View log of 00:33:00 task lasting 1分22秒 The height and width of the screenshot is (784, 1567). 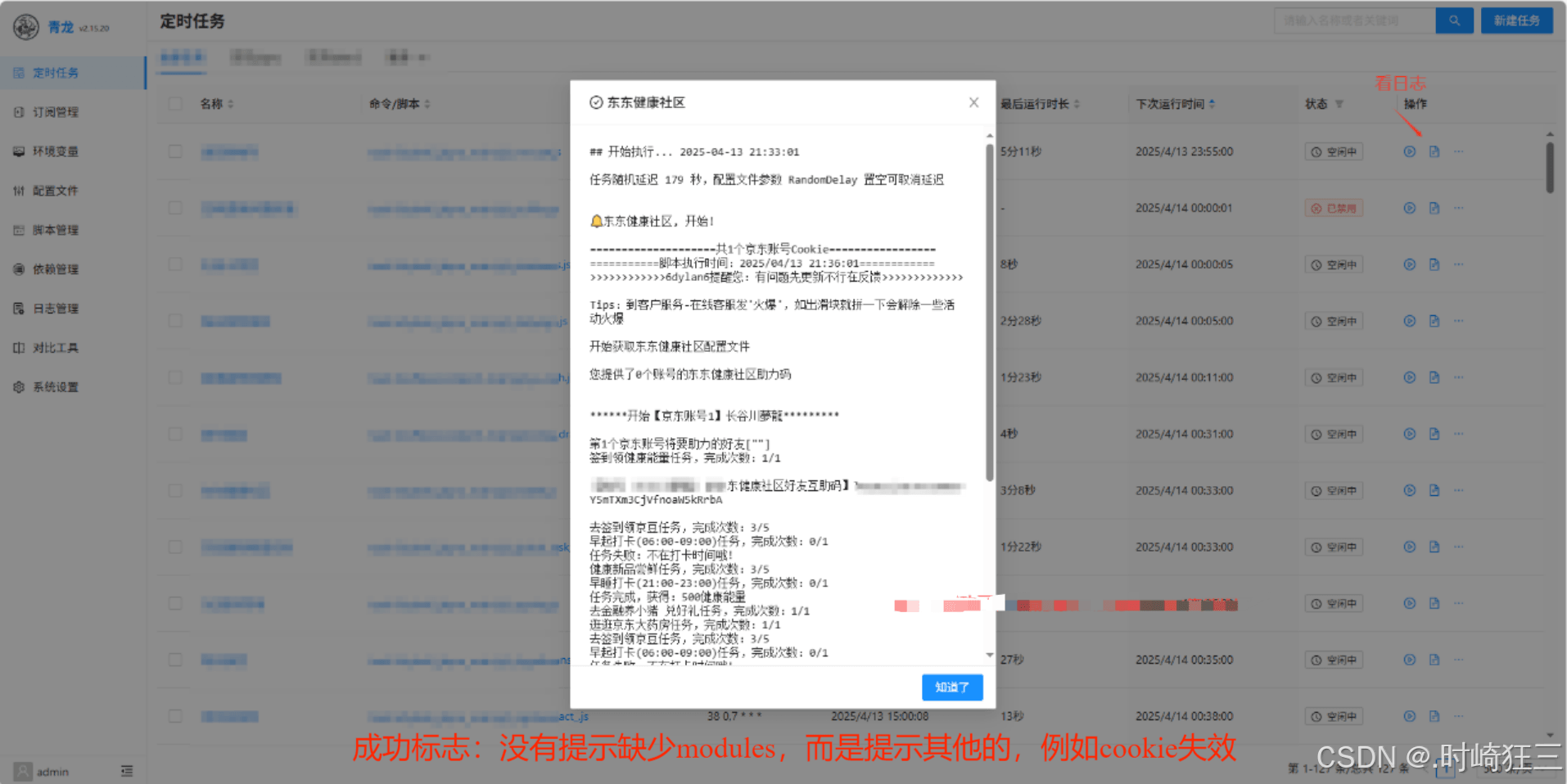point(1434,547)
